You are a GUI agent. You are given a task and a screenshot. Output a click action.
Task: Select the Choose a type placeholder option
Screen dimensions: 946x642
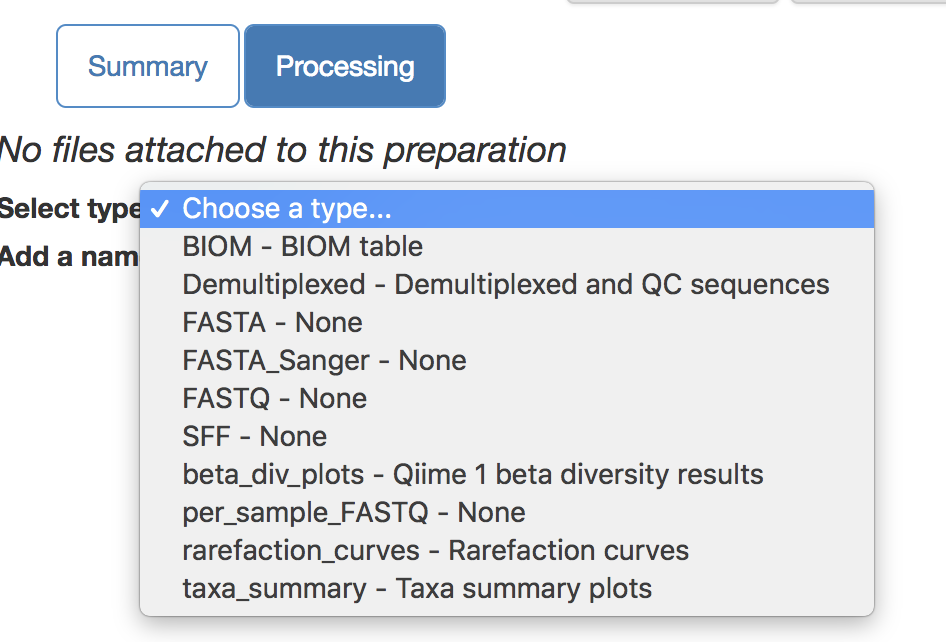pyautogui.click(x=287, y=209)
